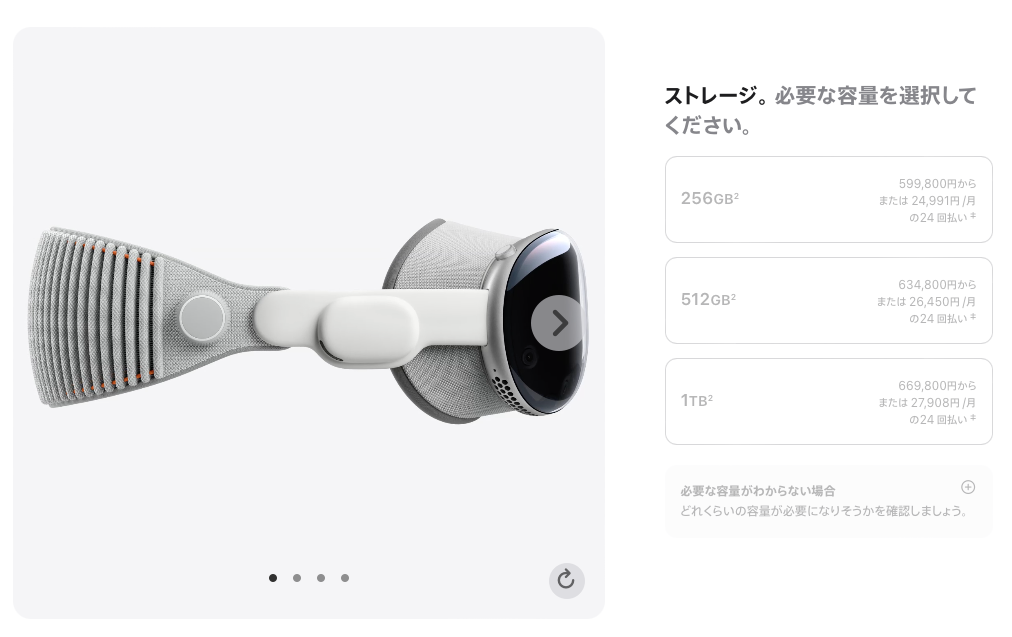This screenshot has width=1012, height=637.
Task: Pick the 1TB storage option
Action: pyautogui.click(x=829, y=401)
